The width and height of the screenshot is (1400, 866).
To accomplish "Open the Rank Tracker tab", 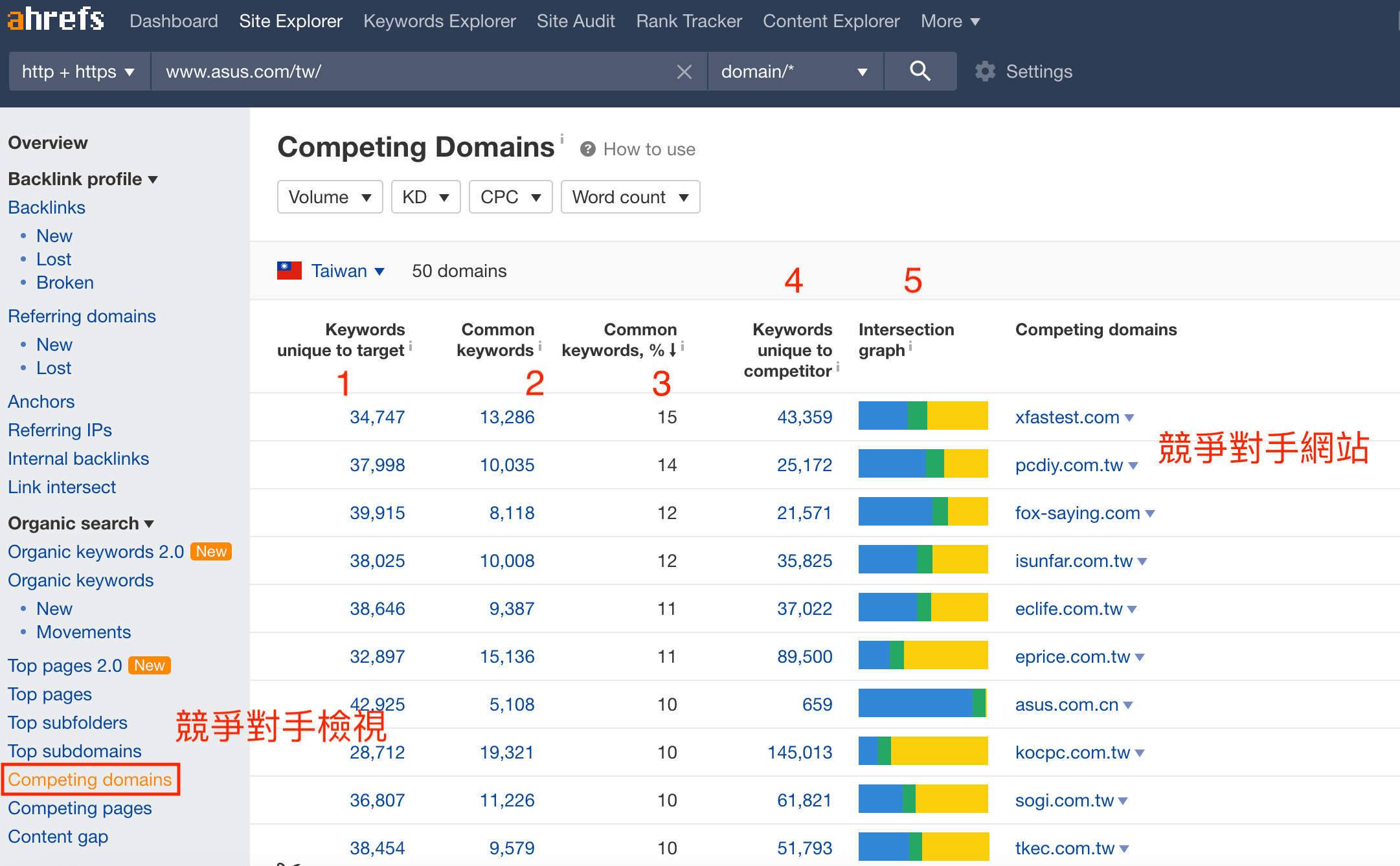I will tap(689, 21).
